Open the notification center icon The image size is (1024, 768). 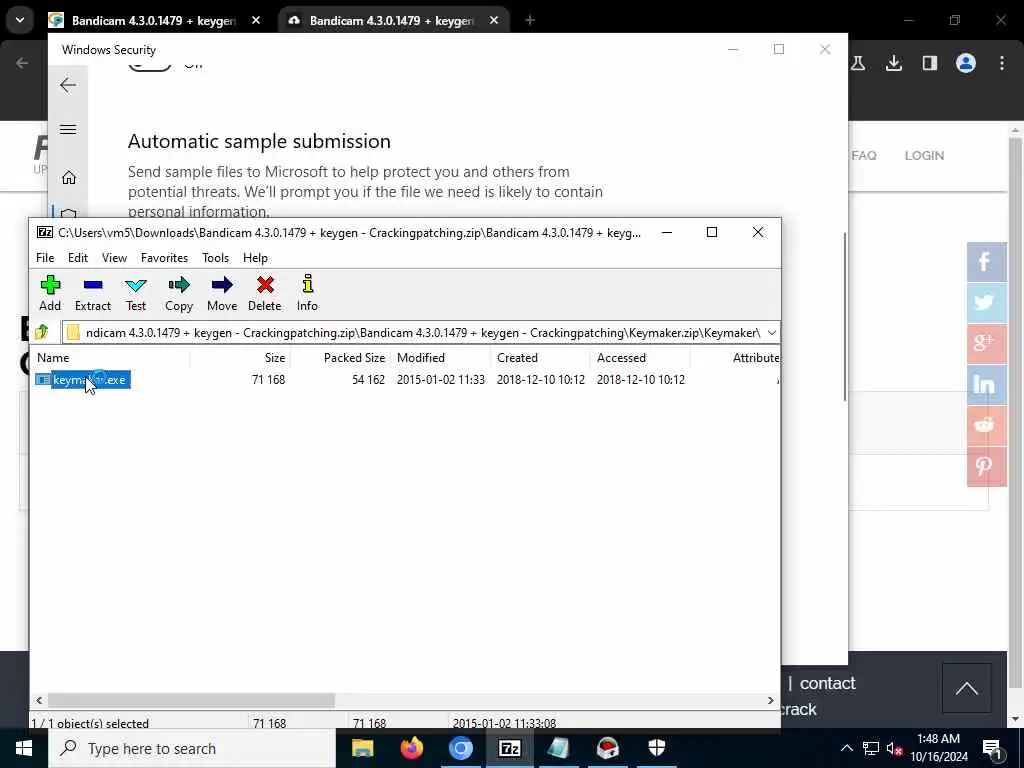(992, 748)
